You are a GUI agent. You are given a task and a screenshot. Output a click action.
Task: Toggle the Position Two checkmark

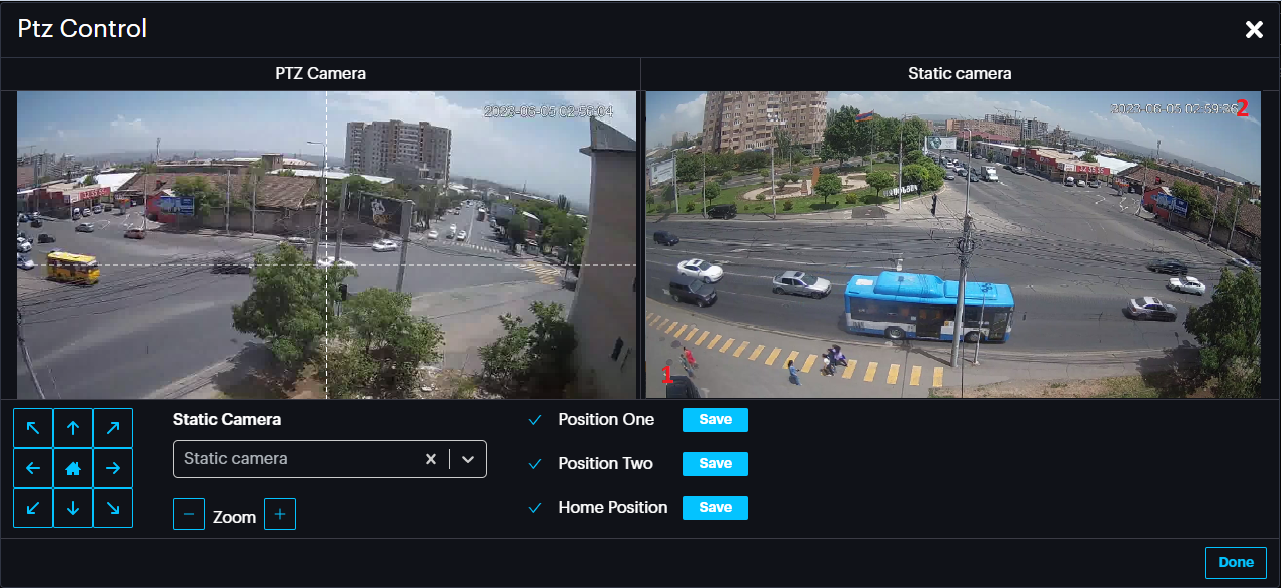click(x=535, y=464)
